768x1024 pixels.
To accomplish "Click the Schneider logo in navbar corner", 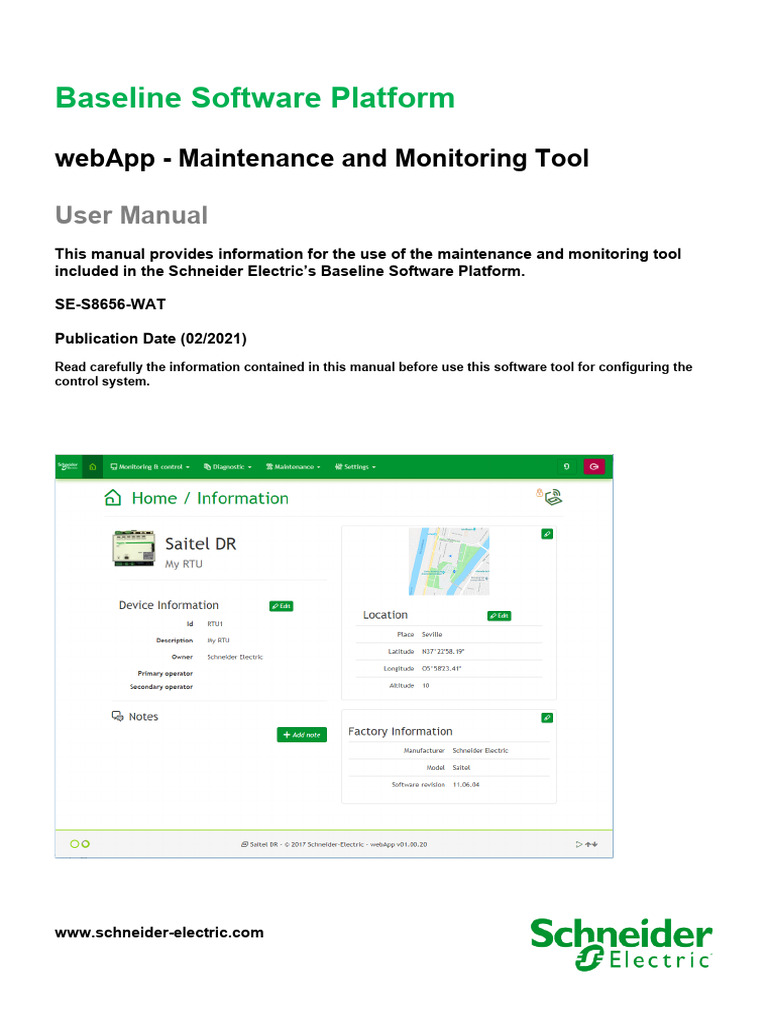I will 68,466.
